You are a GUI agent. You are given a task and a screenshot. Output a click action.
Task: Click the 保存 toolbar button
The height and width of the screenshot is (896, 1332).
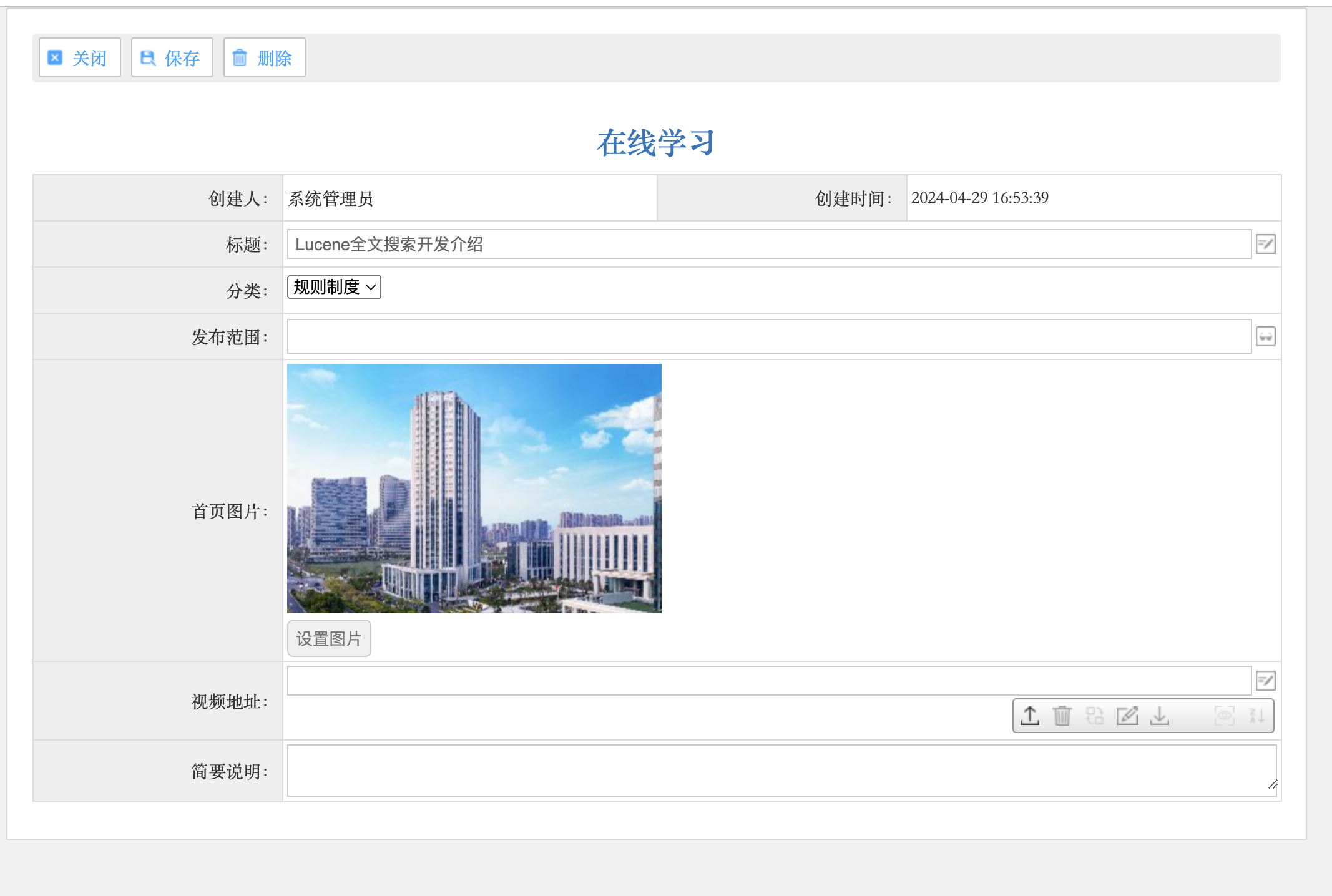(172, 58)
